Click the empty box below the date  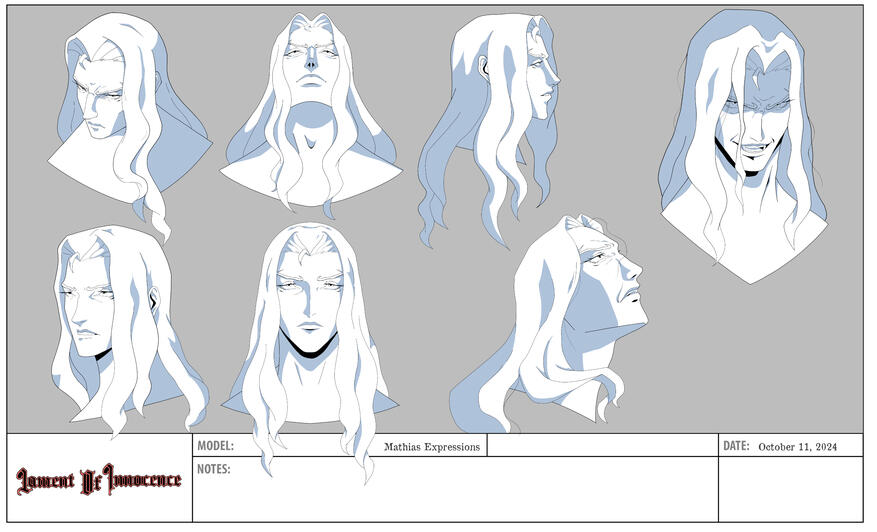click(x=790, y=490)
